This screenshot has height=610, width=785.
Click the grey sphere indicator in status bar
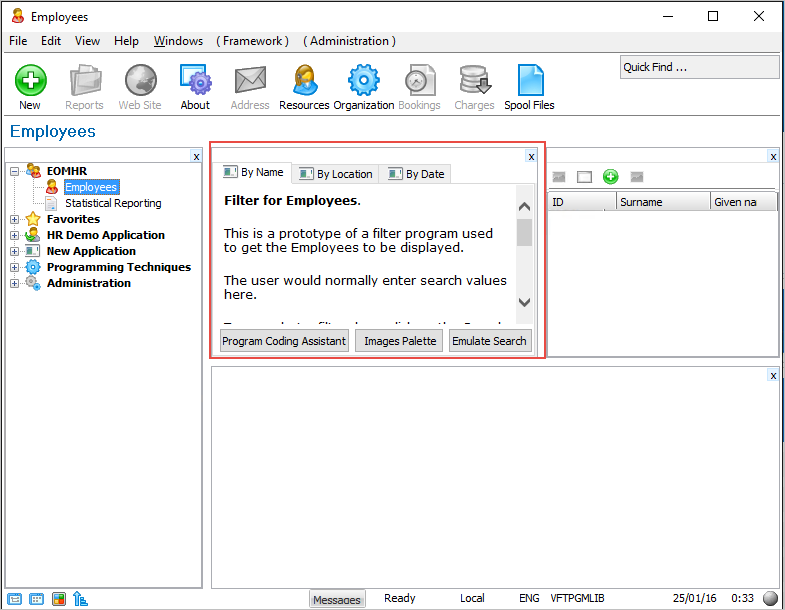[770, 598]
